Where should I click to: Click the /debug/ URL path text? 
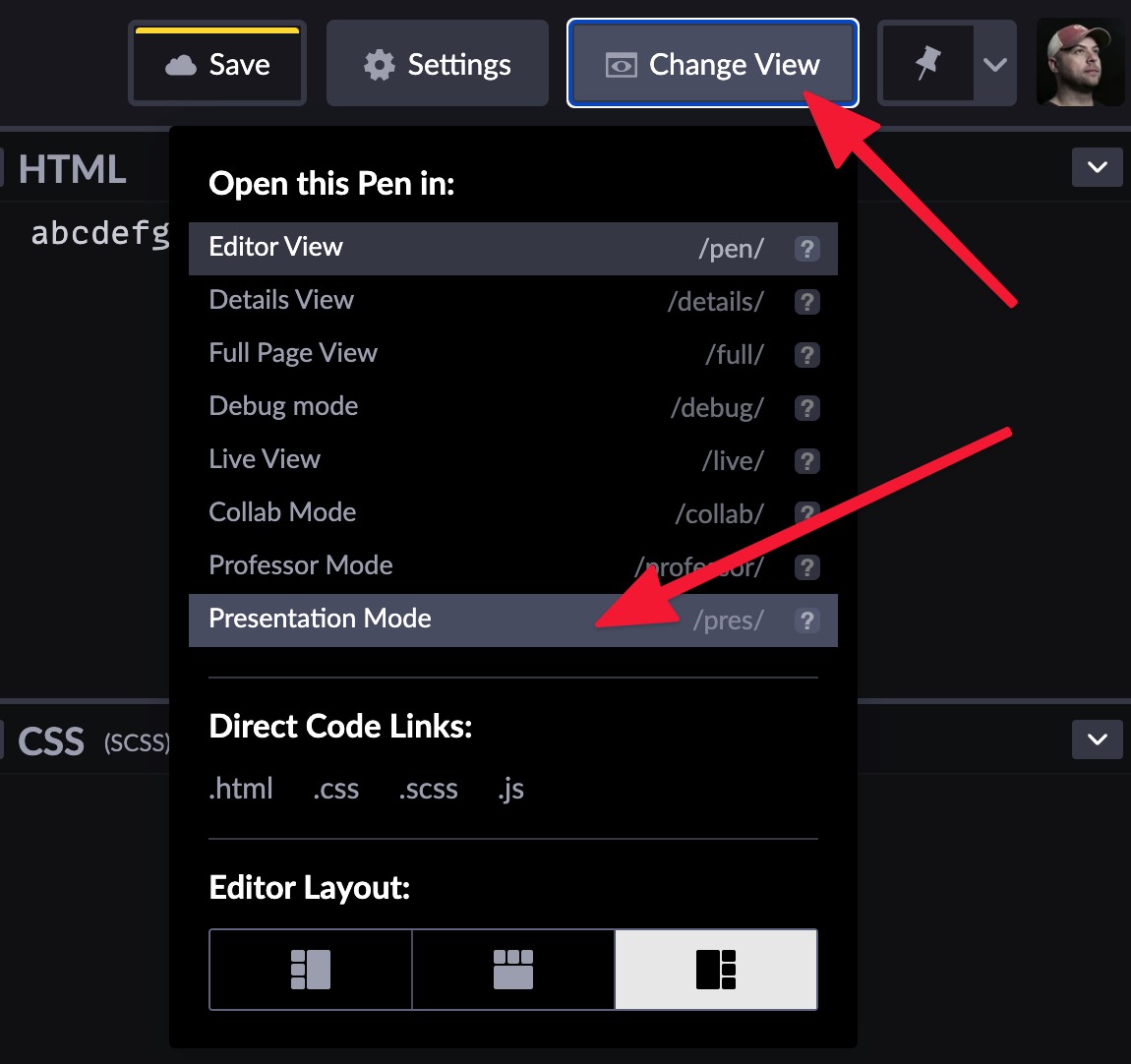[717, 408]
